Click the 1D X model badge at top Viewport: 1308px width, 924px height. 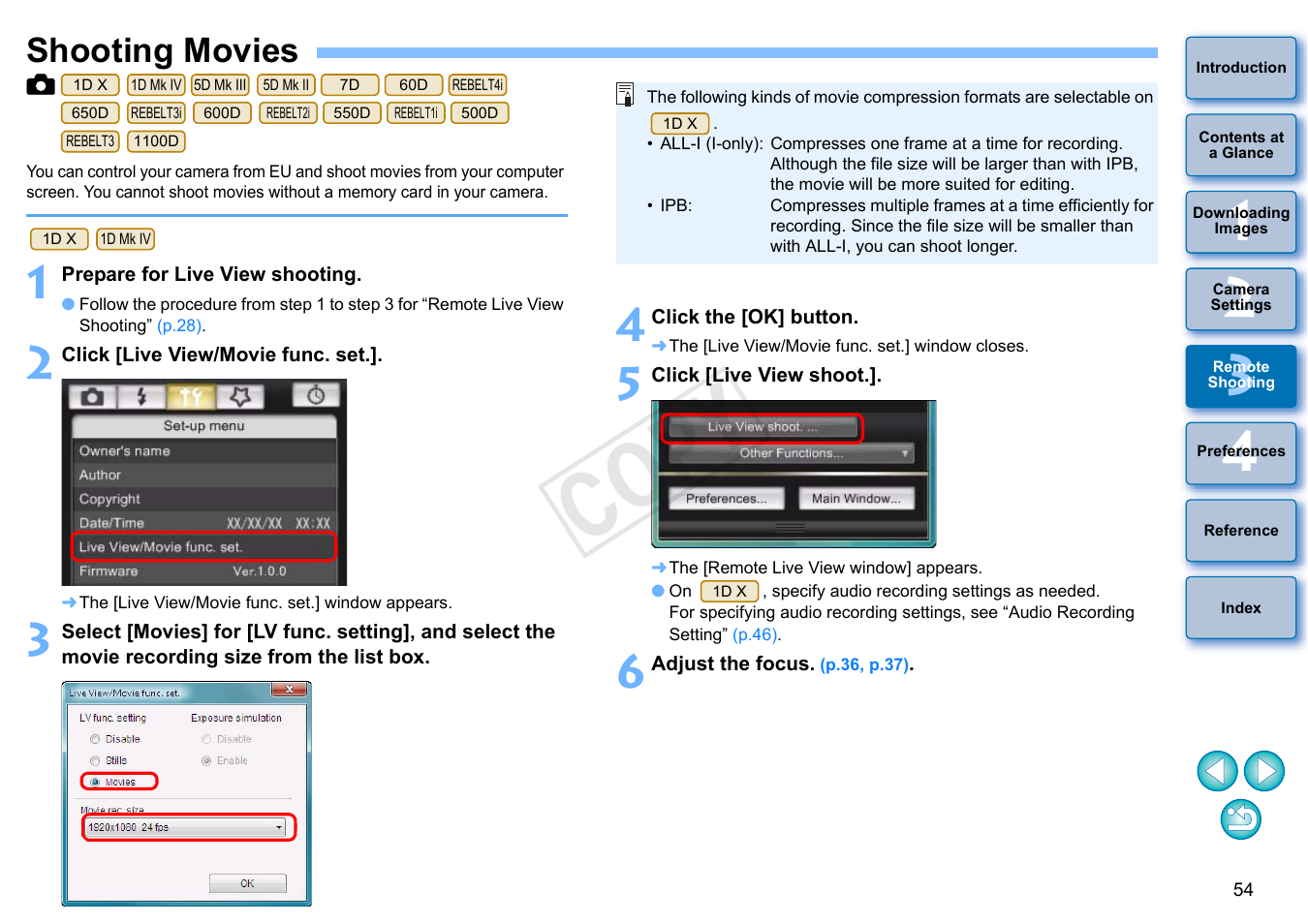[x=90, y=85]
